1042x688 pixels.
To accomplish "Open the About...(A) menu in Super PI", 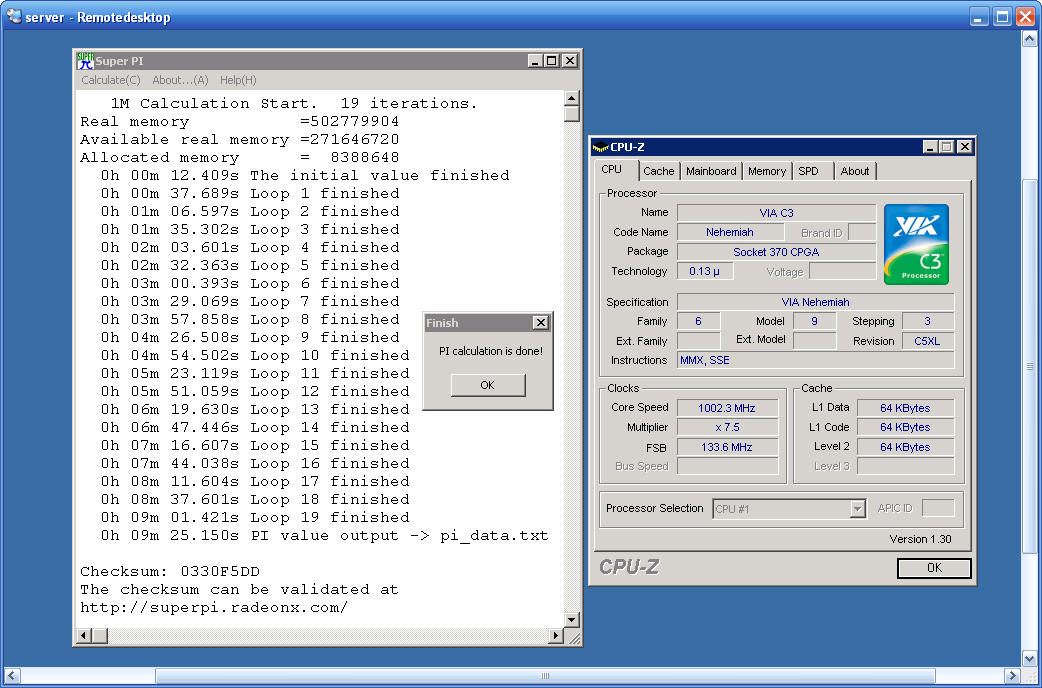I will [180, 80].
